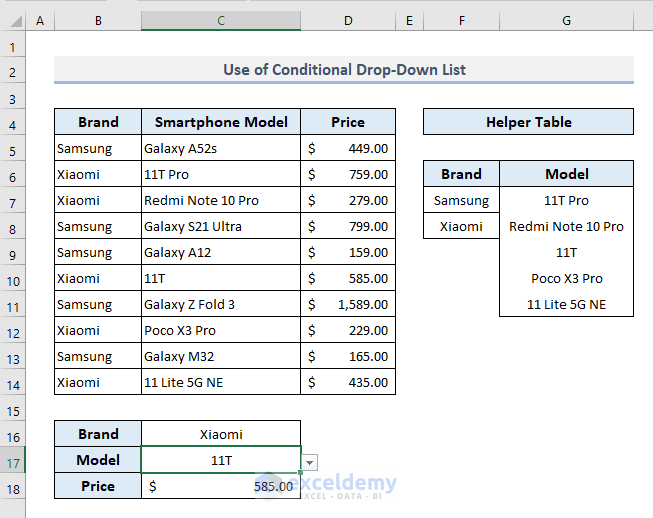Viewport: 653px width, 518px height.
Task: Click 'Xiaomi' brand cell in row 6
Action: [98, 174]
